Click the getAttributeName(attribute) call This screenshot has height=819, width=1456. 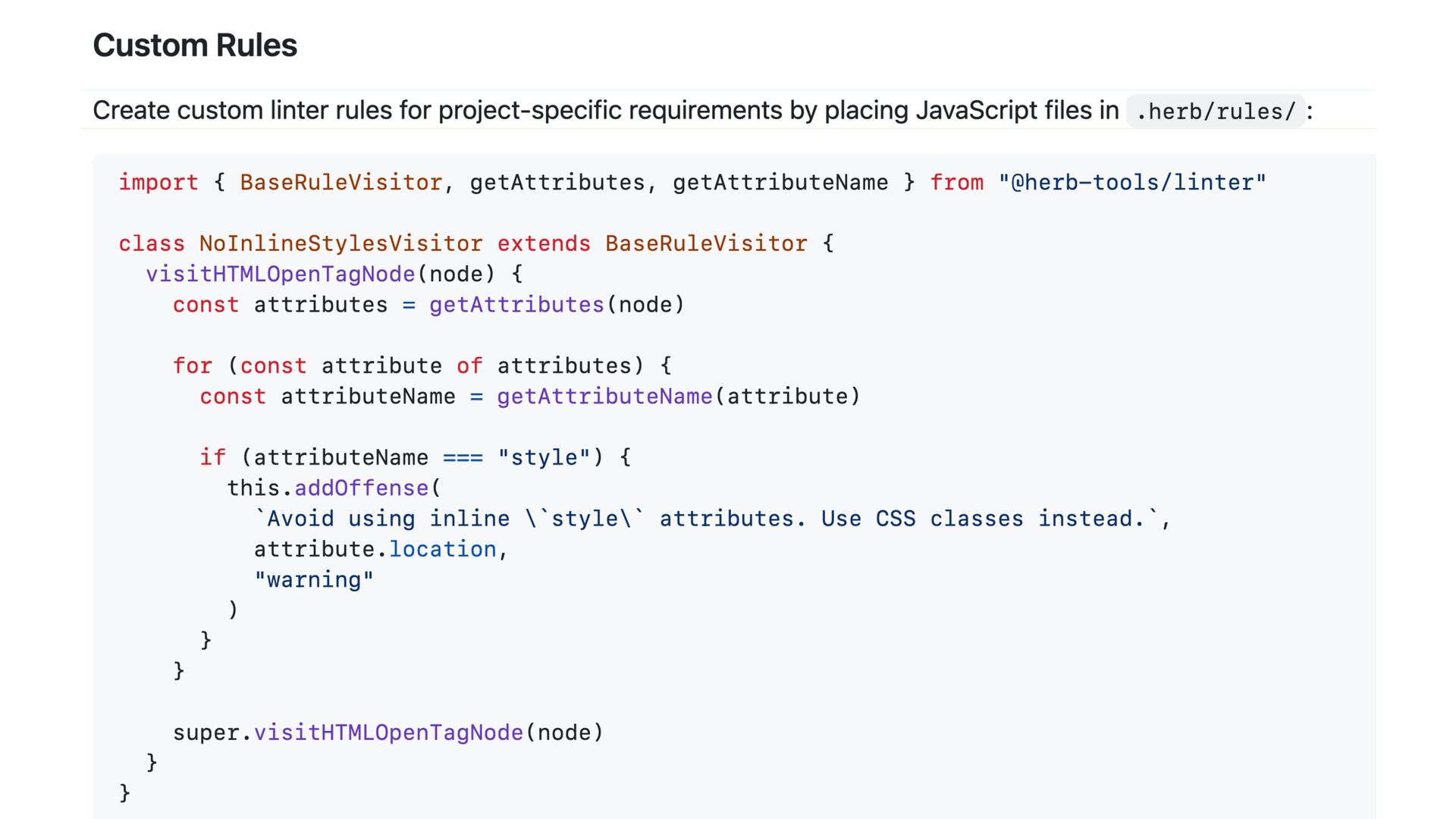[x=678, y=397]
